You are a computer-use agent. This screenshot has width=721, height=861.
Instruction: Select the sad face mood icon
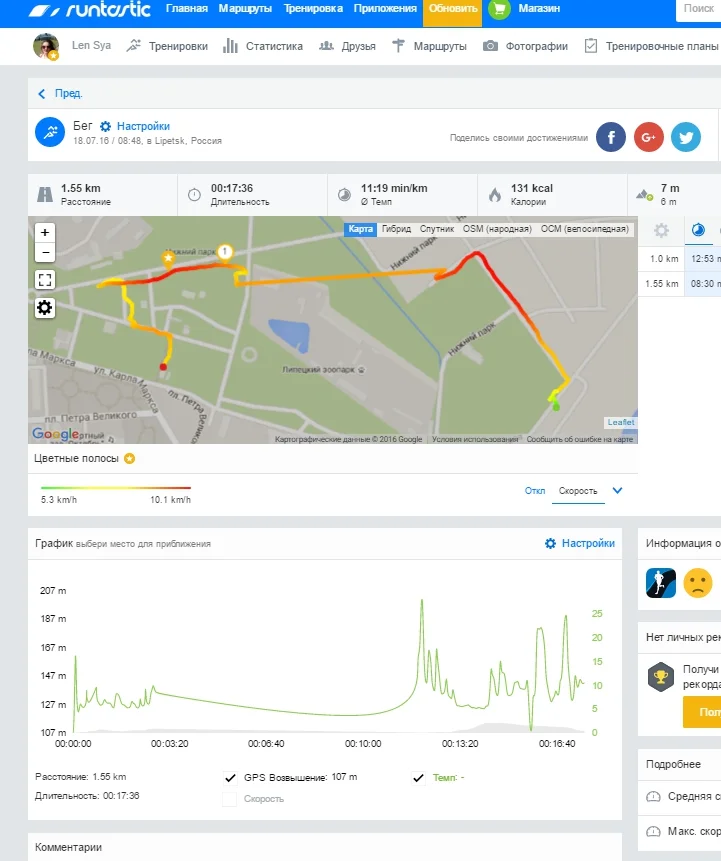(698, 582)
